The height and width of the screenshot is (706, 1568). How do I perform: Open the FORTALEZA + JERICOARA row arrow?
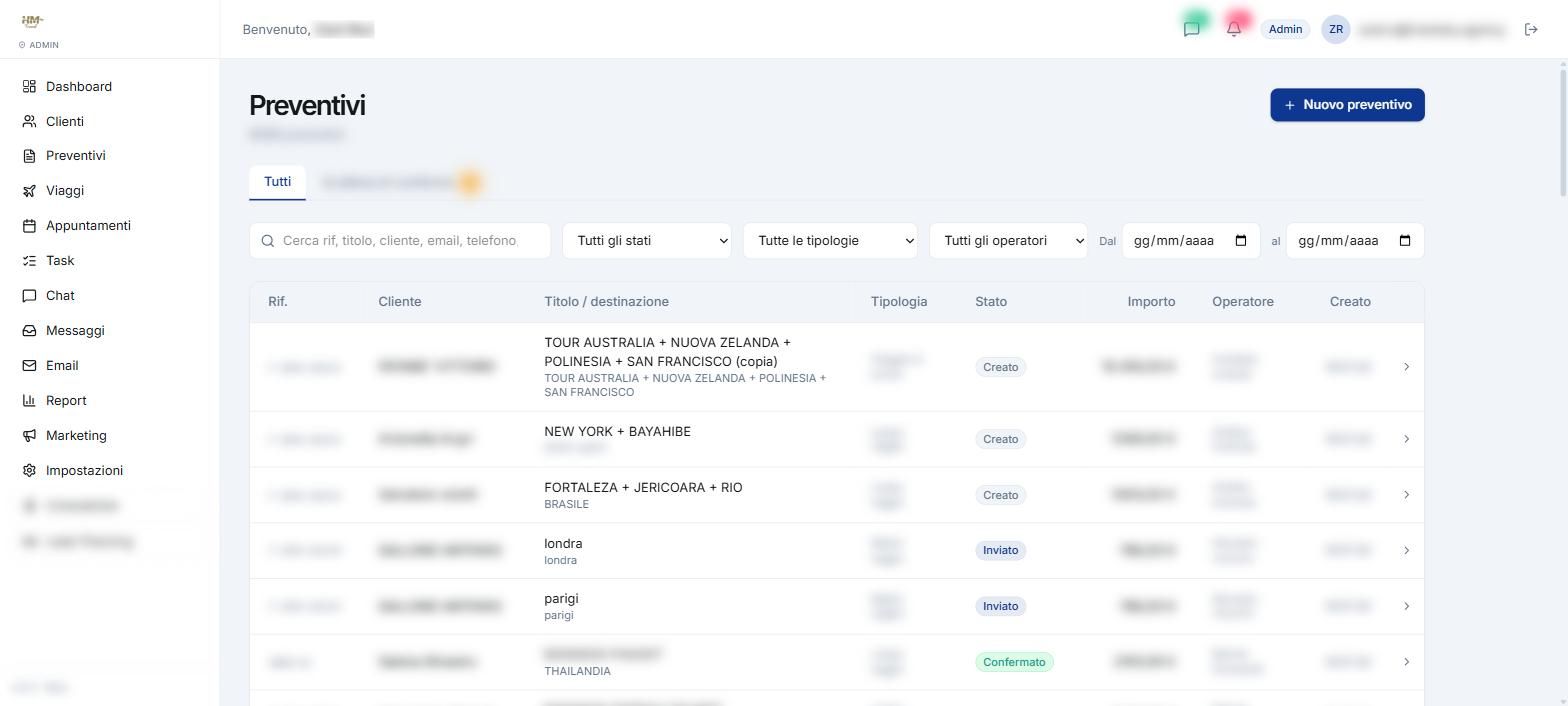click(1406, 495)
